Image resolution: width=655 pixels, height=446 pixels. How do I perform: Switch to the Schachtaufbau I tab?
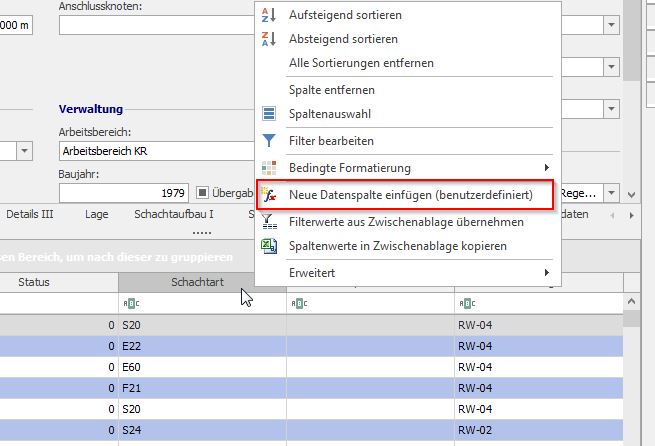click(x=174, y=214)
